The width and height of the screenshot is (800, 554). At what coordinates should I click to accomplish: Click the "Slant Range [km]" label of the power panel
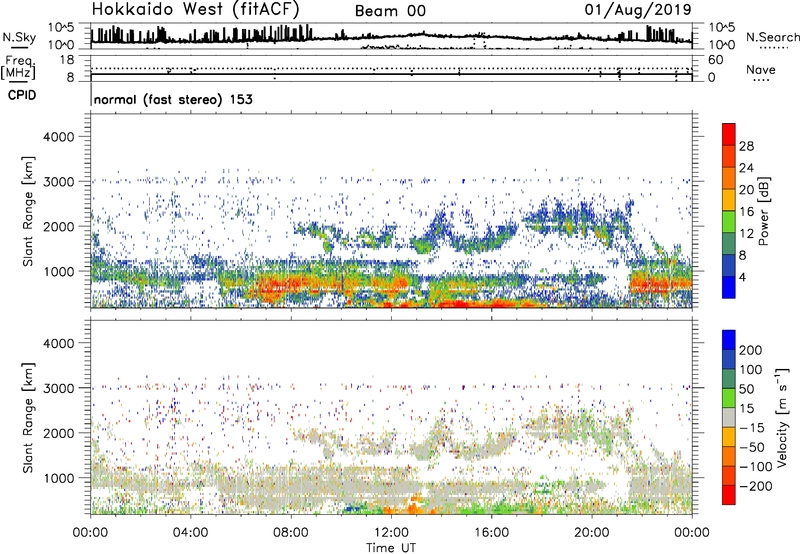click(28, 211)
